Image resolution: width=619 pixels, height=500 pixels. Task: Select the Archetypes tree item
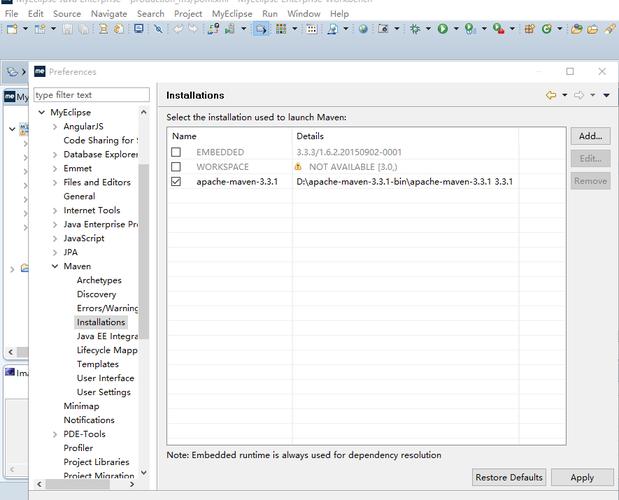pos(99,281)
